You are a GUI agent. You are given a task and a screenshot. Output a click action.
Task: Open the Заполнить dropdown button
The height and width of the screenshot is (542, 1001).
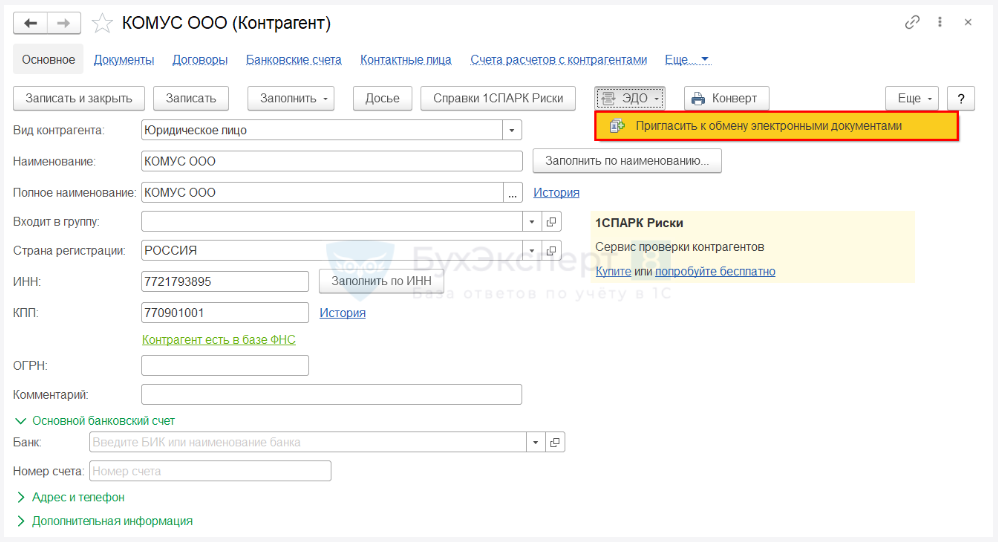click(290, 98)
